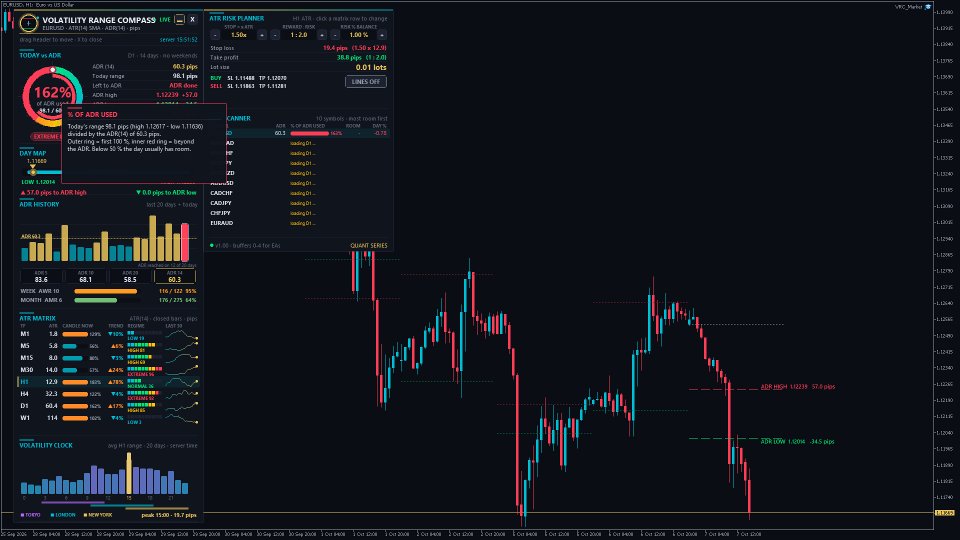The image size is (960, 540).
Task: Click the LONDON session legend
Action: point(63,515)
